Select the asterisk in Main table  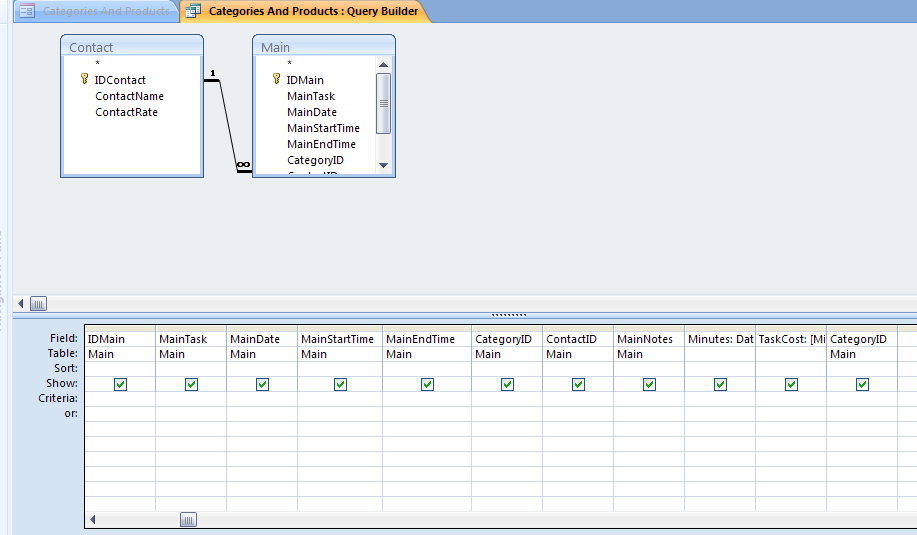pos(289,63)
